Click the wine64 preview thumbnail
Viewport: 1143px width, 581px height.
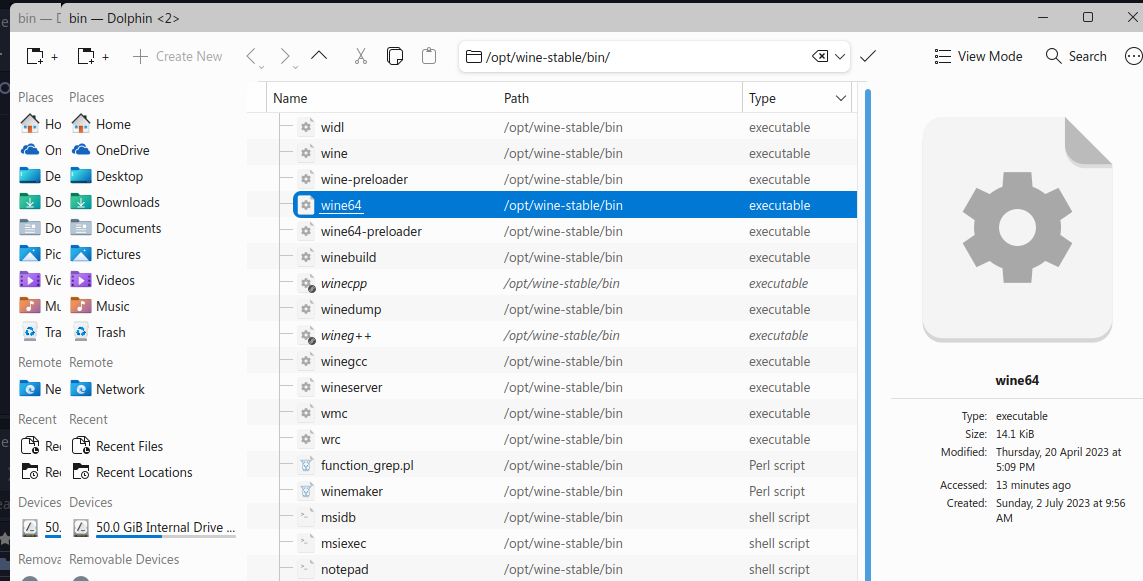pos(1017,229)
